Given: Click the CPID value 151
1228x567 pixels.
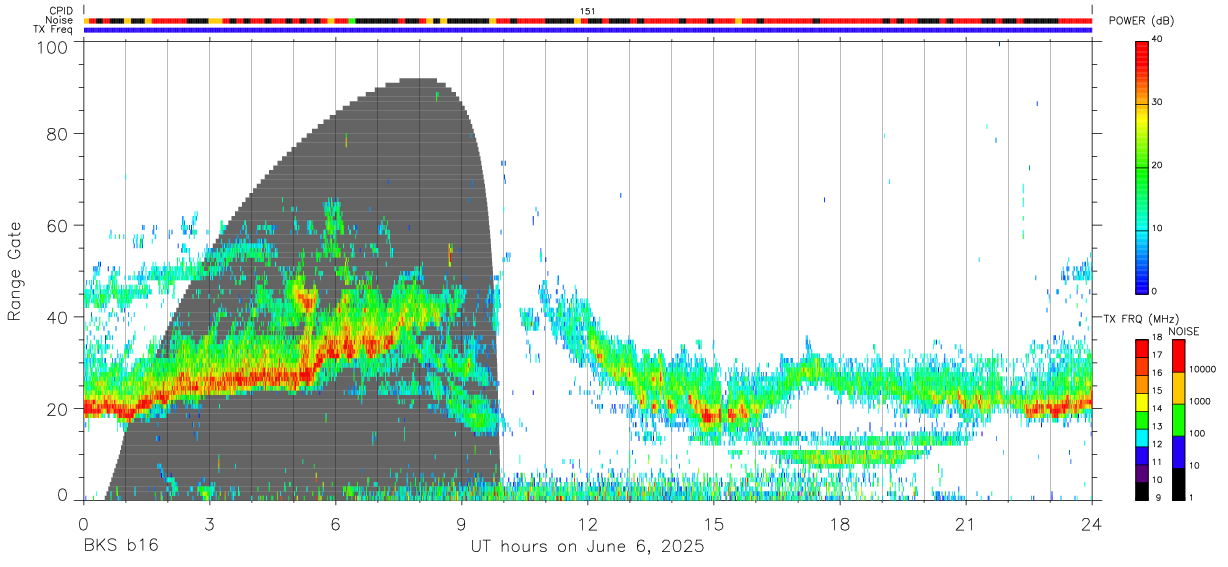Looking at the screenshot, I should click(x=587, y=11).
